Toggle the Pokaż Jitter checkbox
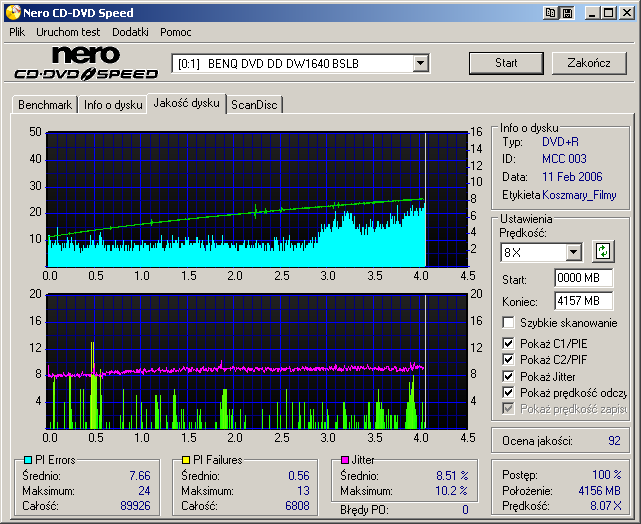Image resolution: width=641 pixels, height=524 pixels. pyautogui.click(x=508, y=376)
